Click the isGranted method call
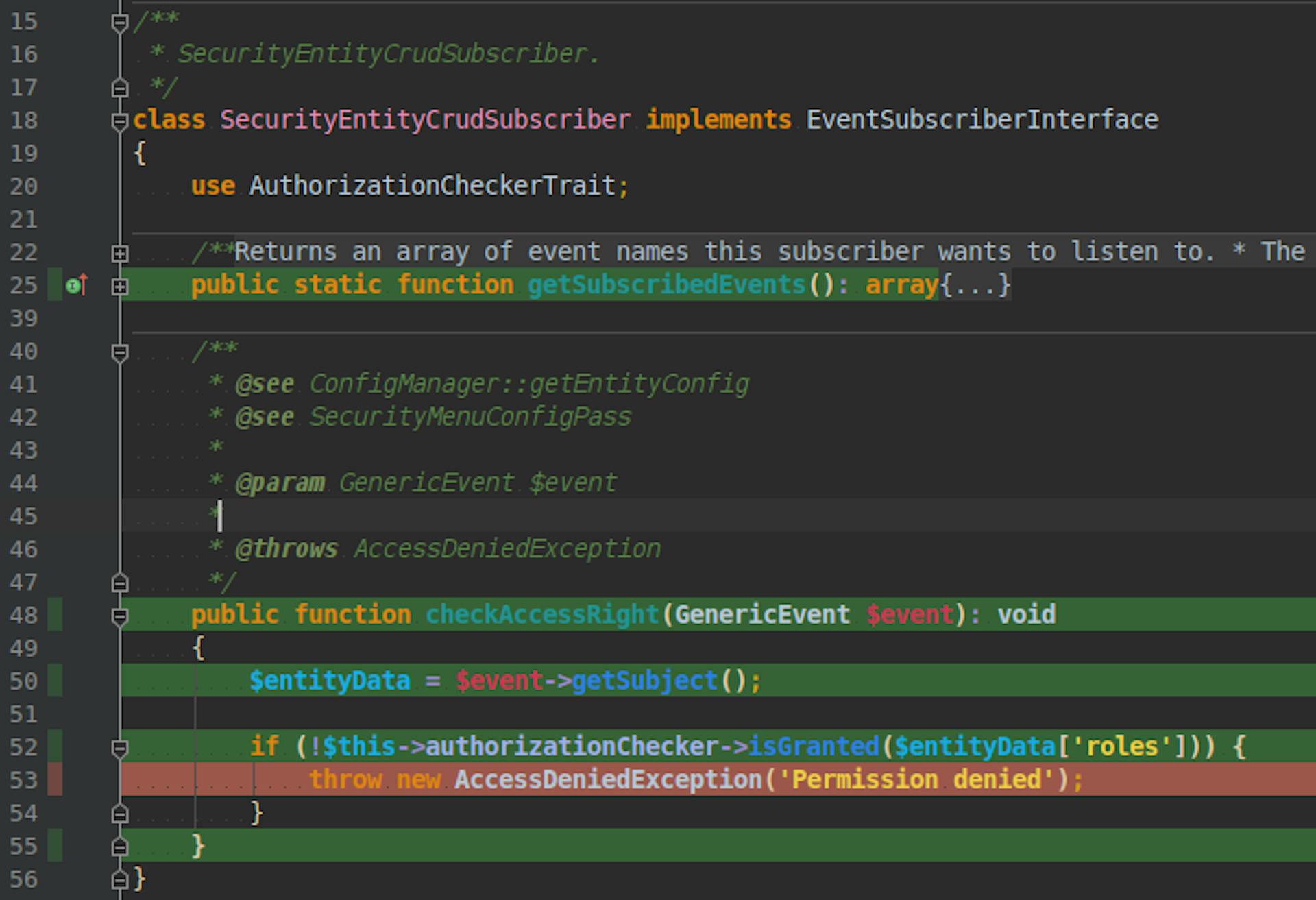 pyautogui.click(x=813, y=746)
